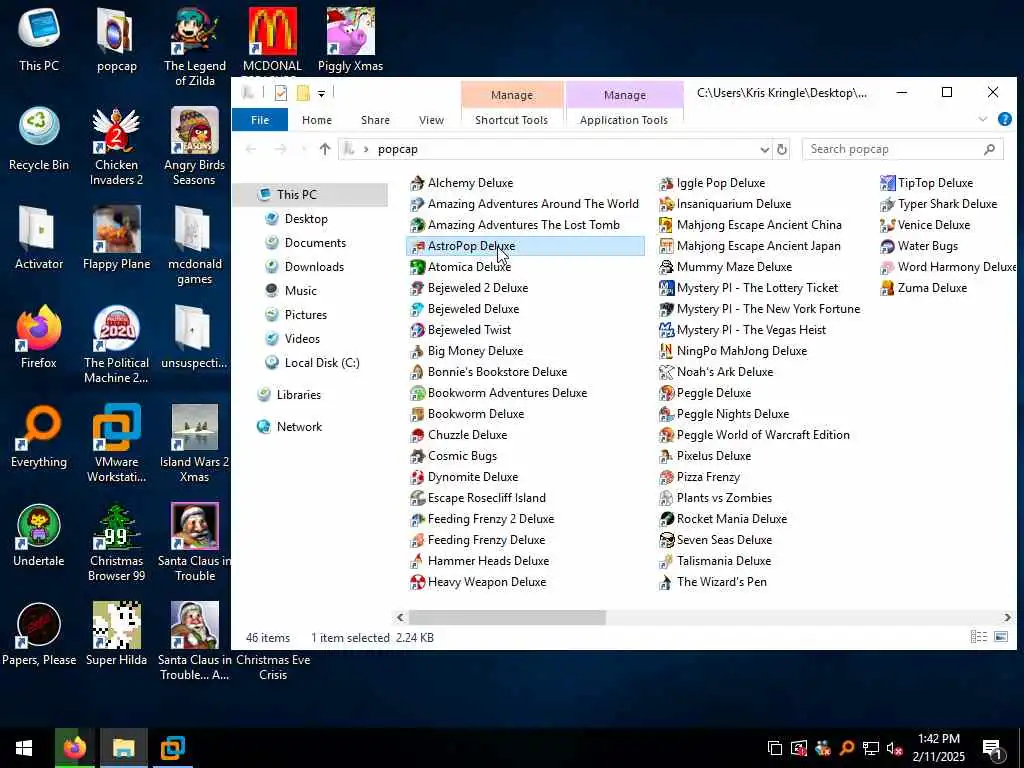Image resolution: width=1024 pixels, height=768 pixels.
Task: Click the horizontal scrollbar thumb
Action: pyautogui.click(x=507, y=617)
